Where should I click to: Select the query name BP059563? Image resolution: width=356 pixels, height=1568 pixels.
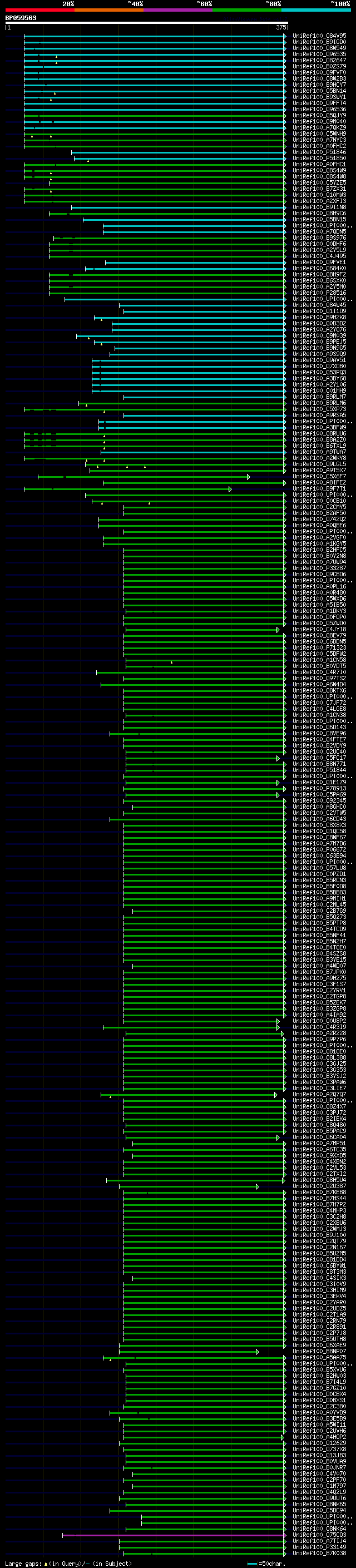click(x=21, y=18)
